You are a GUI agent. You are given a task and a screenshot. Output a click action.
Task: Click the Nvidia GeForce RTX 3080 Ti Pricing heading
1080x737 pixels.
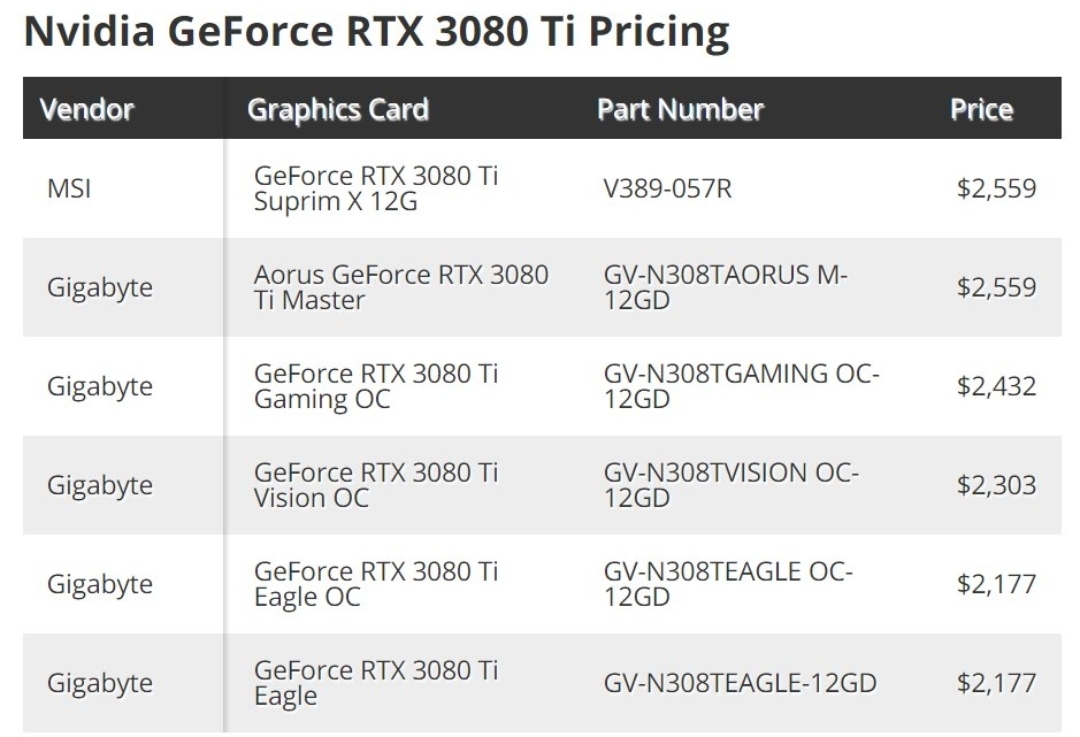point(376,32)
